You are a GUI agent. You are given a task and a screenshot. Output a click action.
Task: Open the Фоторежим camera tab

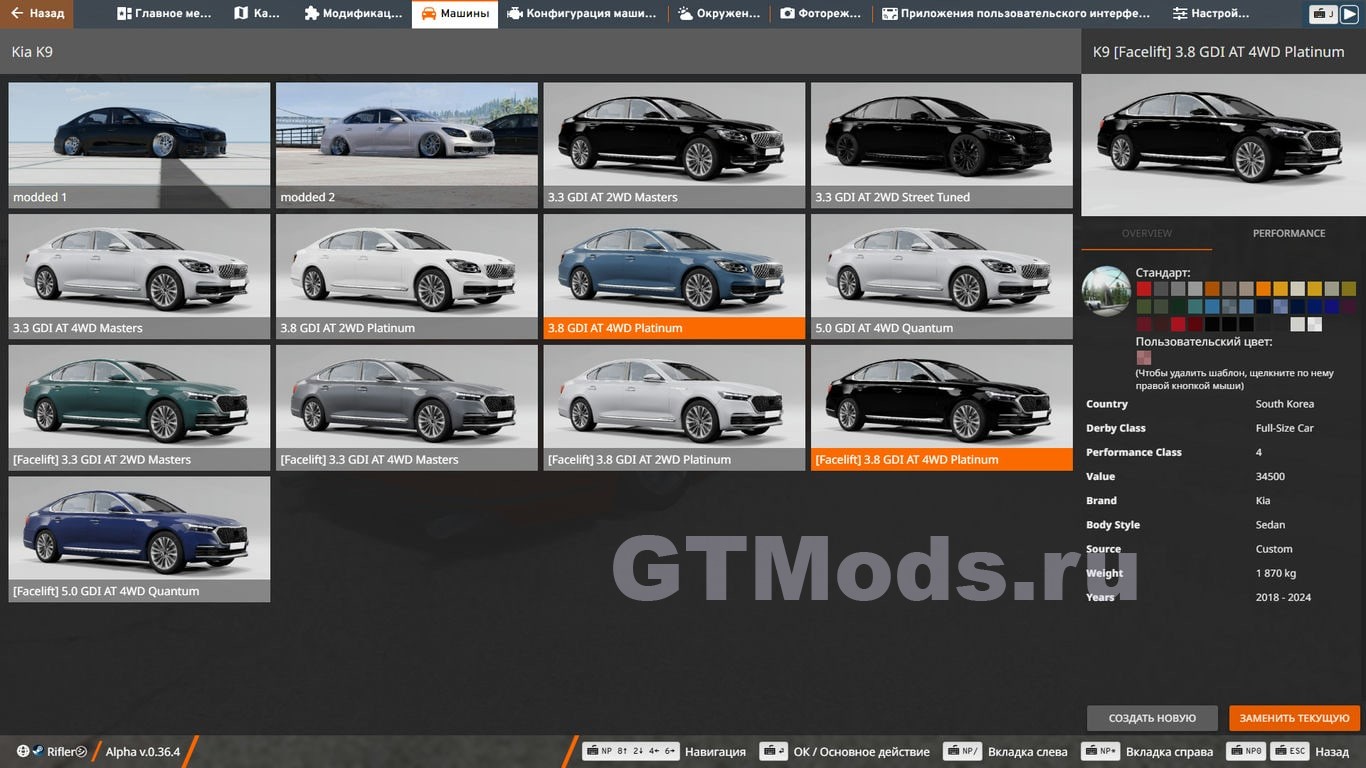pyautogui.click(x=821, y=14)
